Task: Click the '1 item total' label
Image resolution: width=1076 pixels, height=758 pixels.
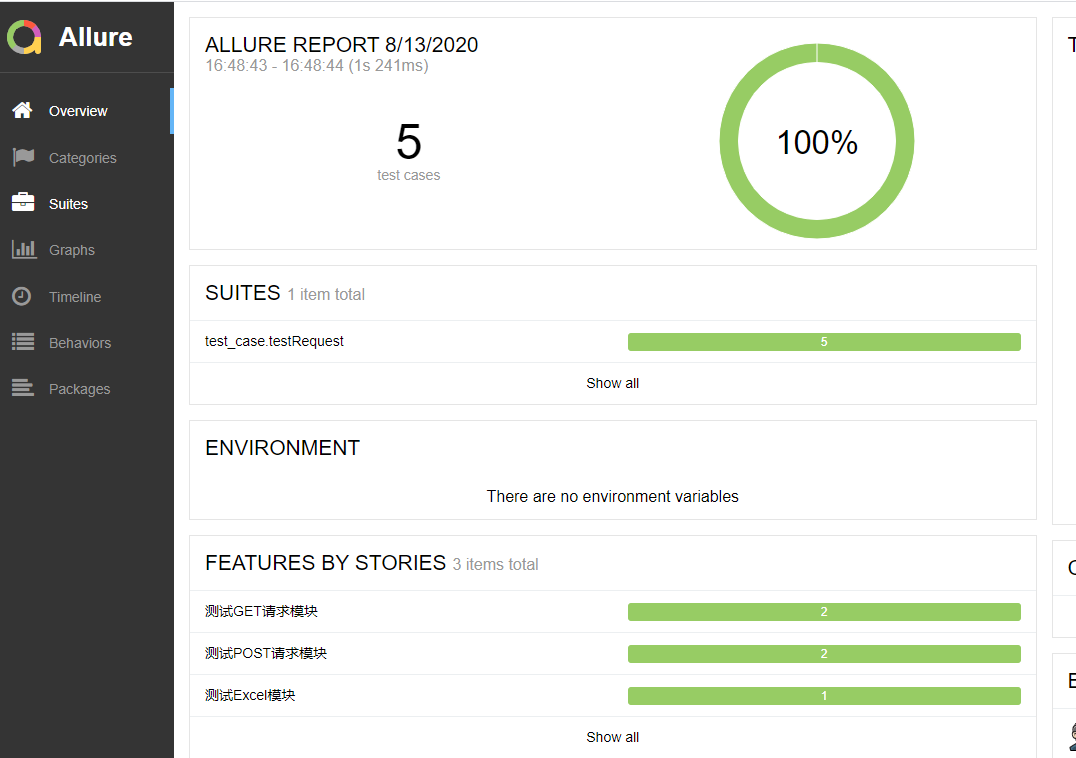Action: click(326, 294)
